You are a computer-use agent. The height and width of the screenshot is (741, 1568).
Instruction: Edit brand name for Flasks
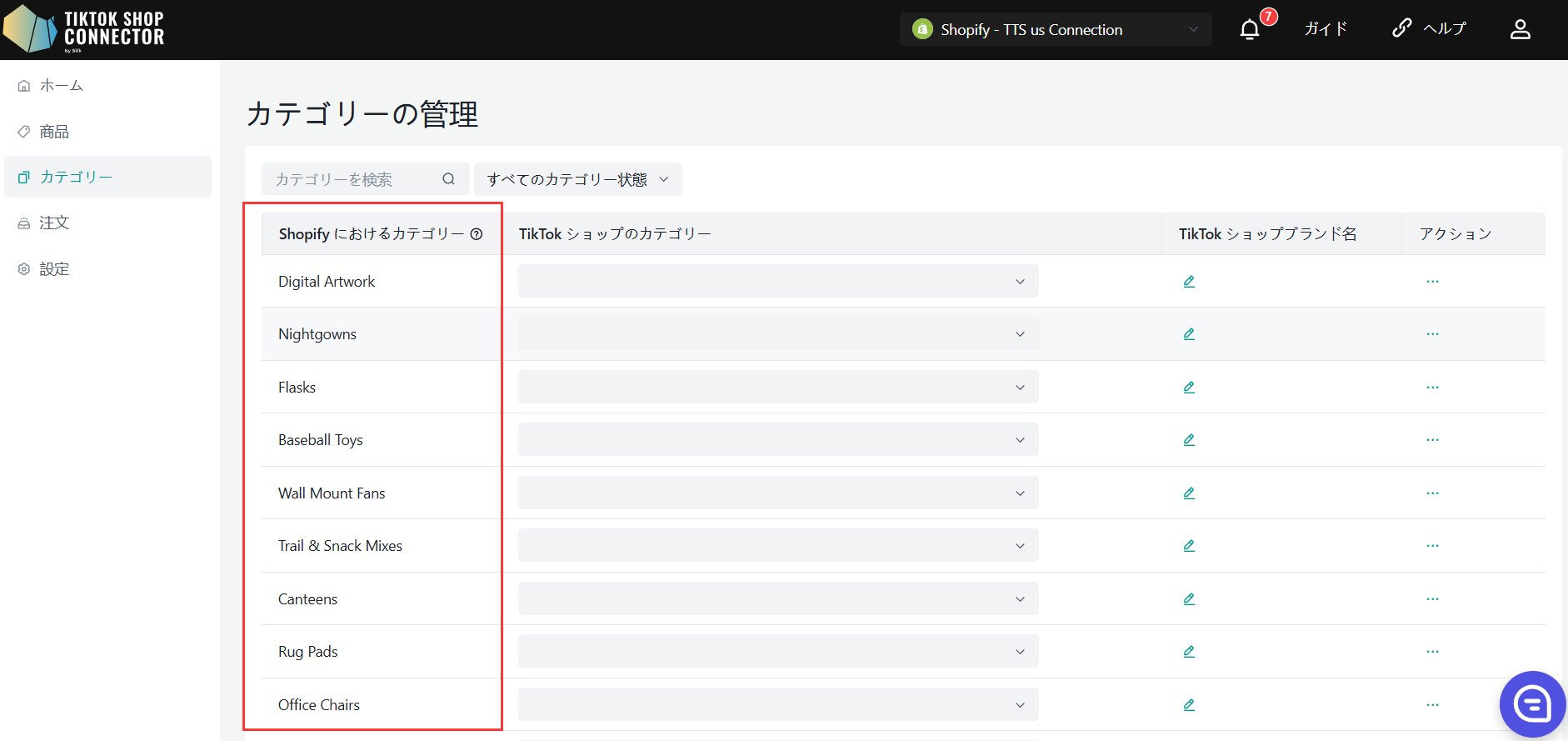pos(1189,388)
